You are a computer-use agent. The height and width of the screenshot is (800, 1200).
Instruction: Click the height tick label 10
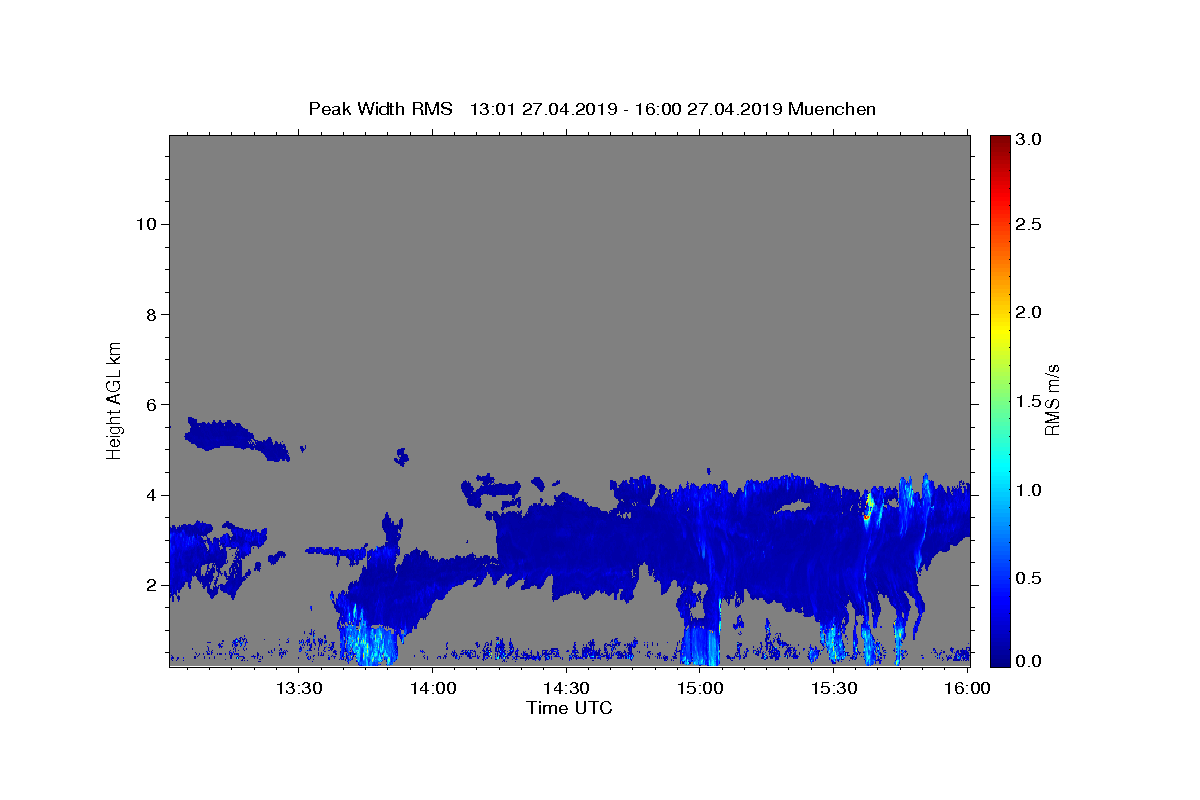click(x=147, y=224)
